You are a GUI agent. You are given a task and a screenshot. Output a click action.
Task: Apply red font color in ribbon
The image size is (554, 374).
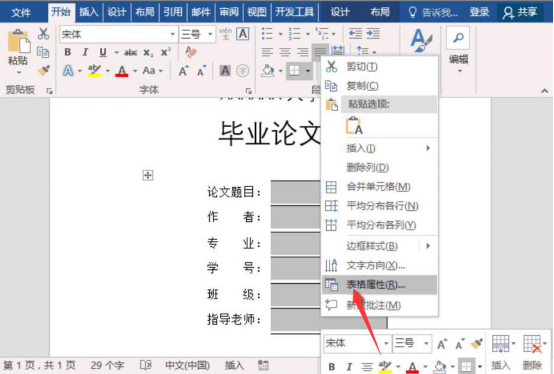click(122, 71)
